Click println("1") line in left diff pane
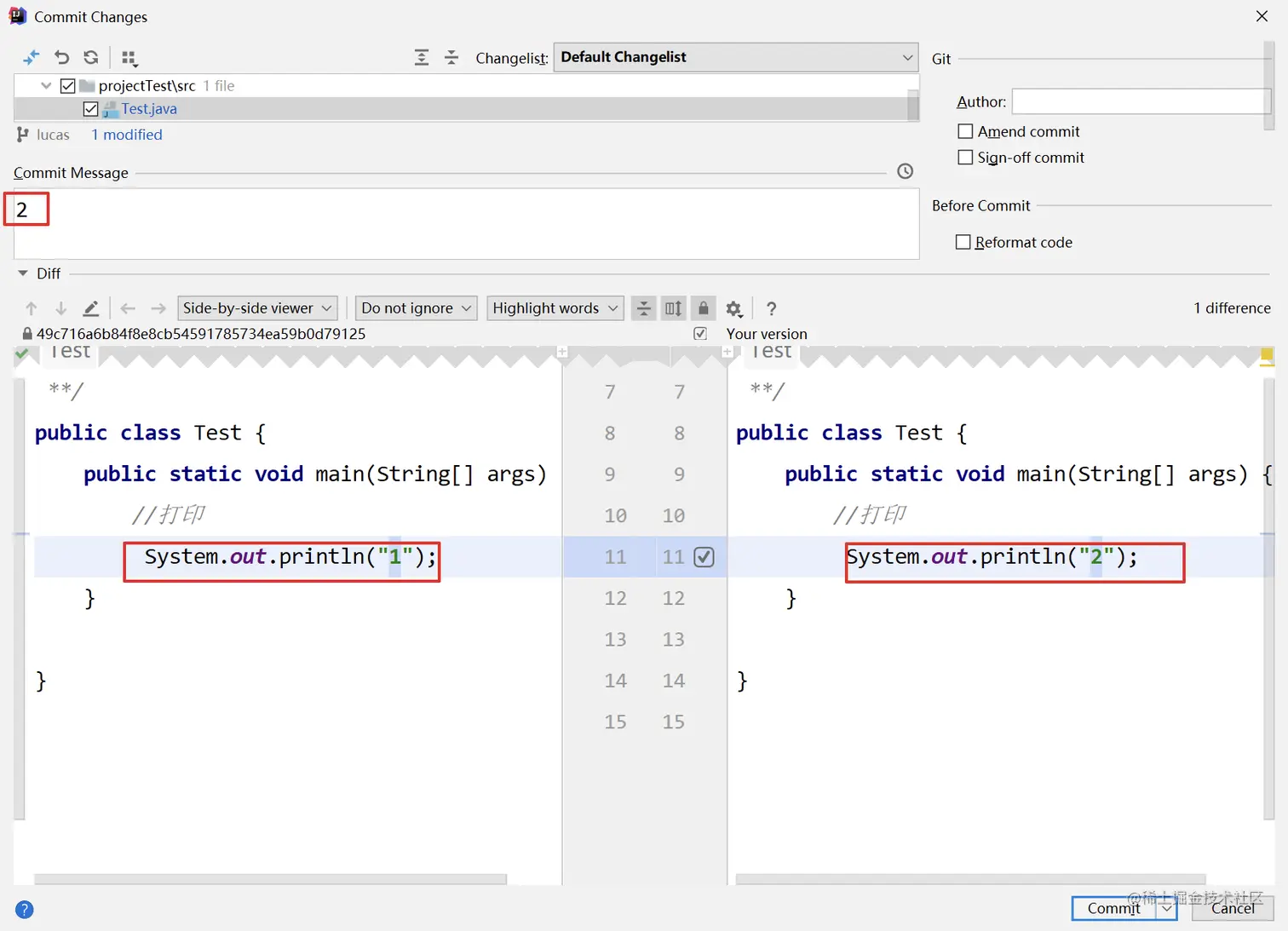Screen dimensions: 1288x931 point(290,557)
